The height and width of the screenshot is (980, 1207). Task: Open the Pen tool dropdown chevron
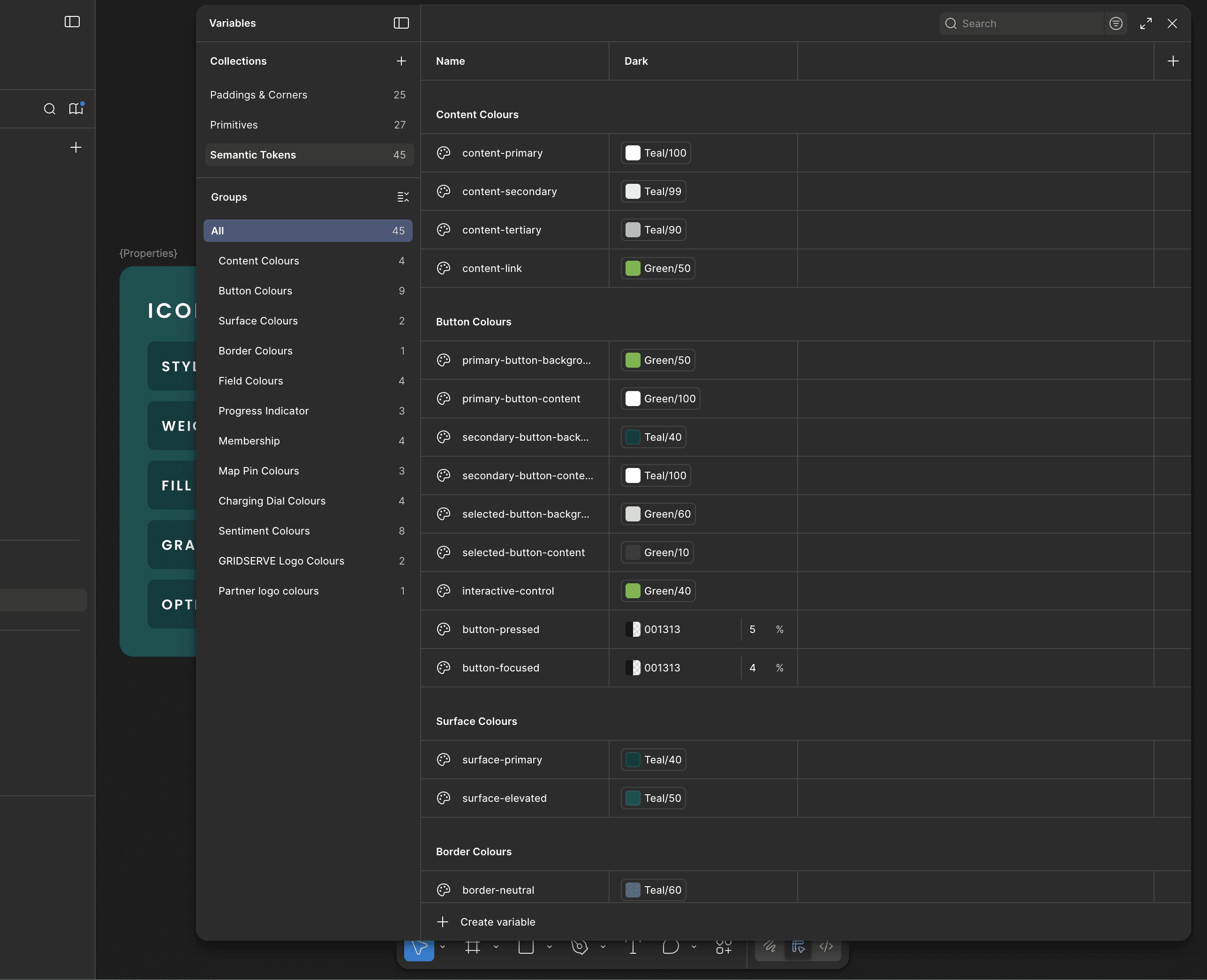tap(603, 947)
